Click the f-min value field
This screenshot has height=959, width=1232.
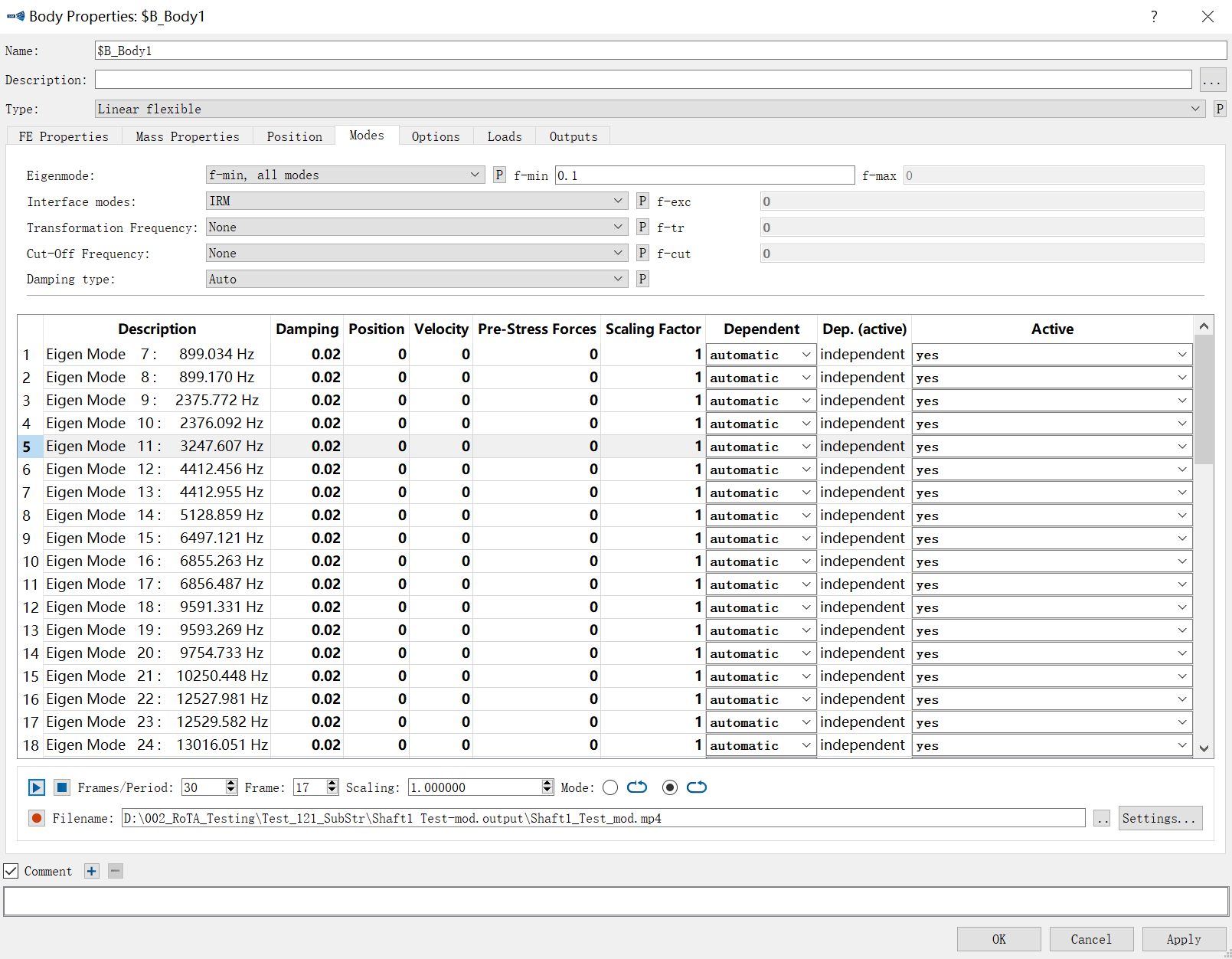(x=704, y=175)
